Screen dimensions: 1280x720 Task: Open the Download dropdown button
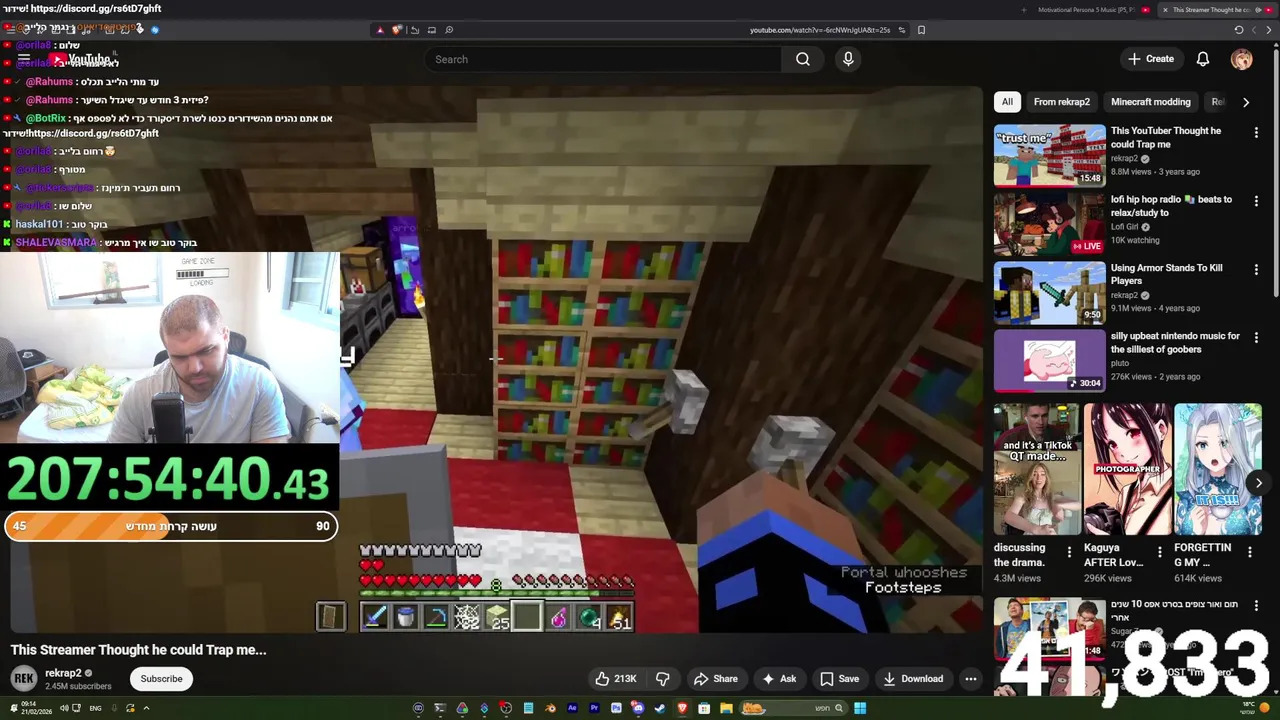(912, 679)
